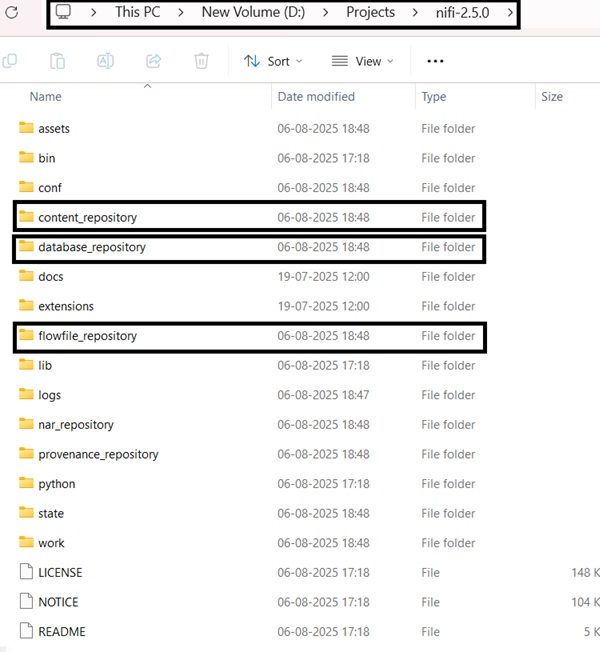Click the conf folder name

coord(50,188)
